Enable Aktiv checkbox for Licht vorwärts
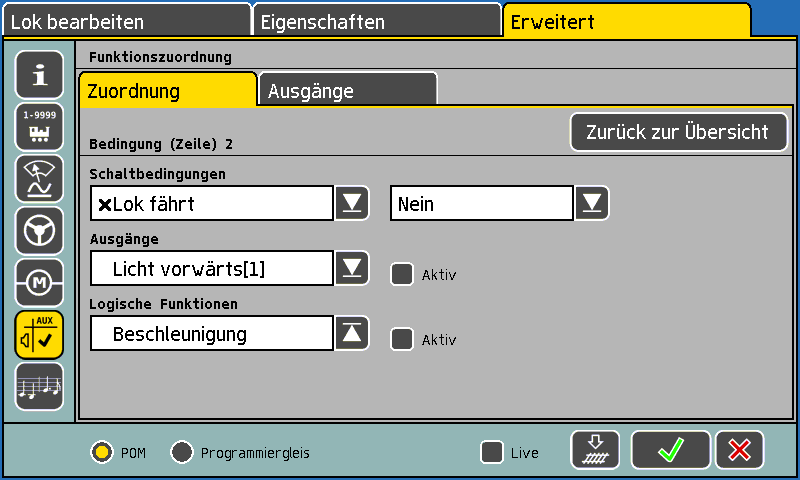Screen dimensions: 800x480 (x=402, y=274)
